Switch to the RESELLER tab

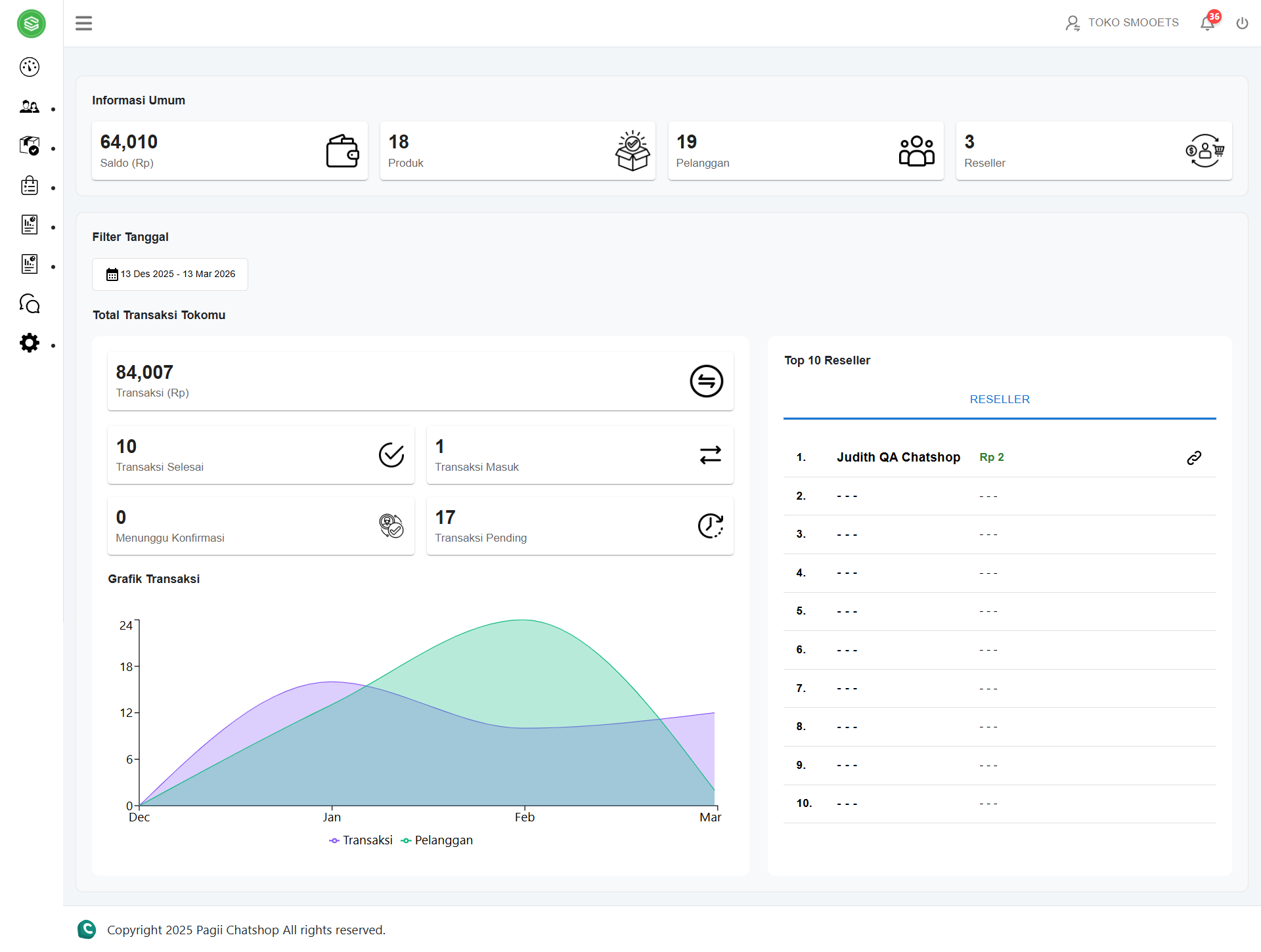(999, 399)
